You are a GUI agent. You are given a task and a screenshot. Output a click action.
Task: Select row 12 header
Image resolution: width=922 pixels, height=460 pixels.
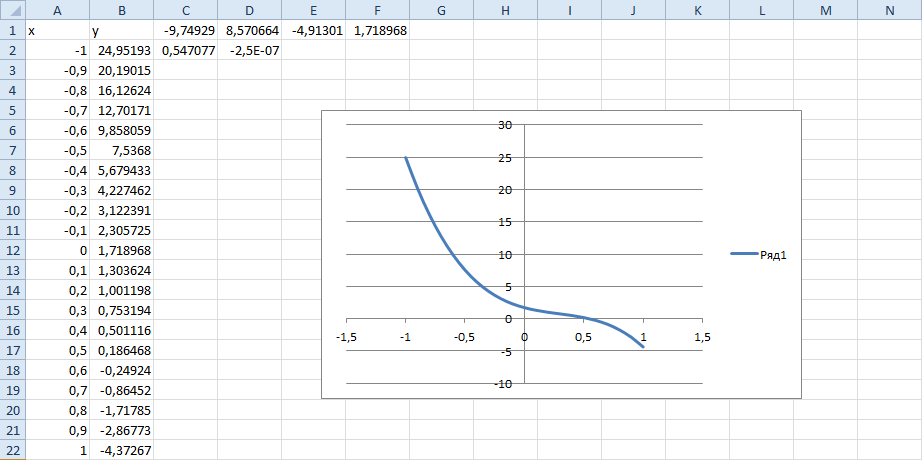point(12,251)
